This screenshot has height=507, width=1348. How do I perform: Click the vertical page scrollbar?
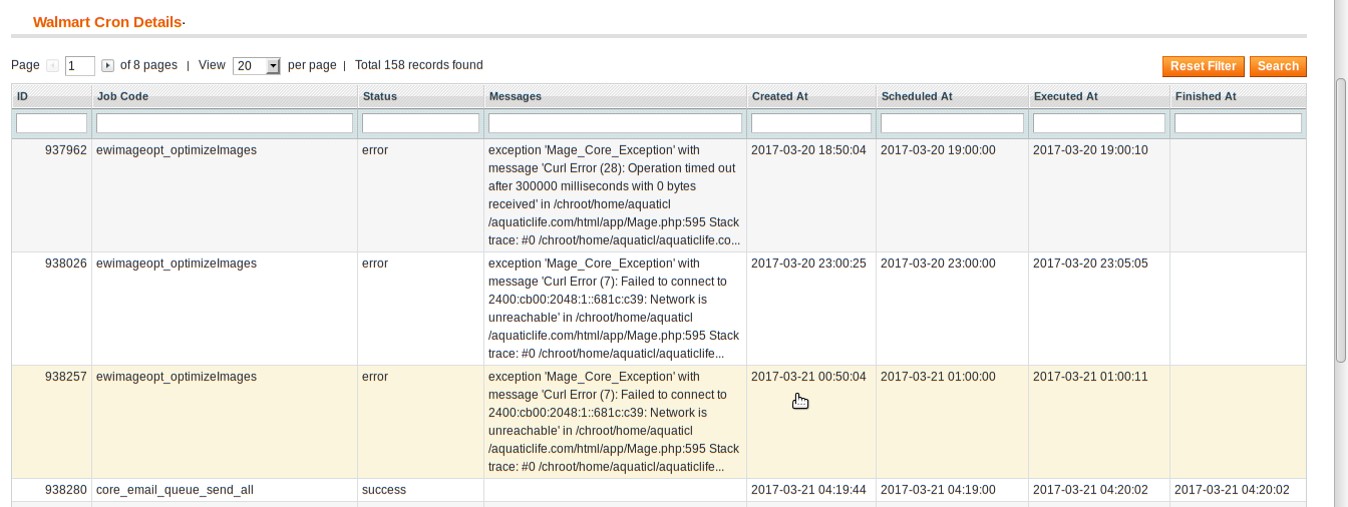click(1341, 220)
